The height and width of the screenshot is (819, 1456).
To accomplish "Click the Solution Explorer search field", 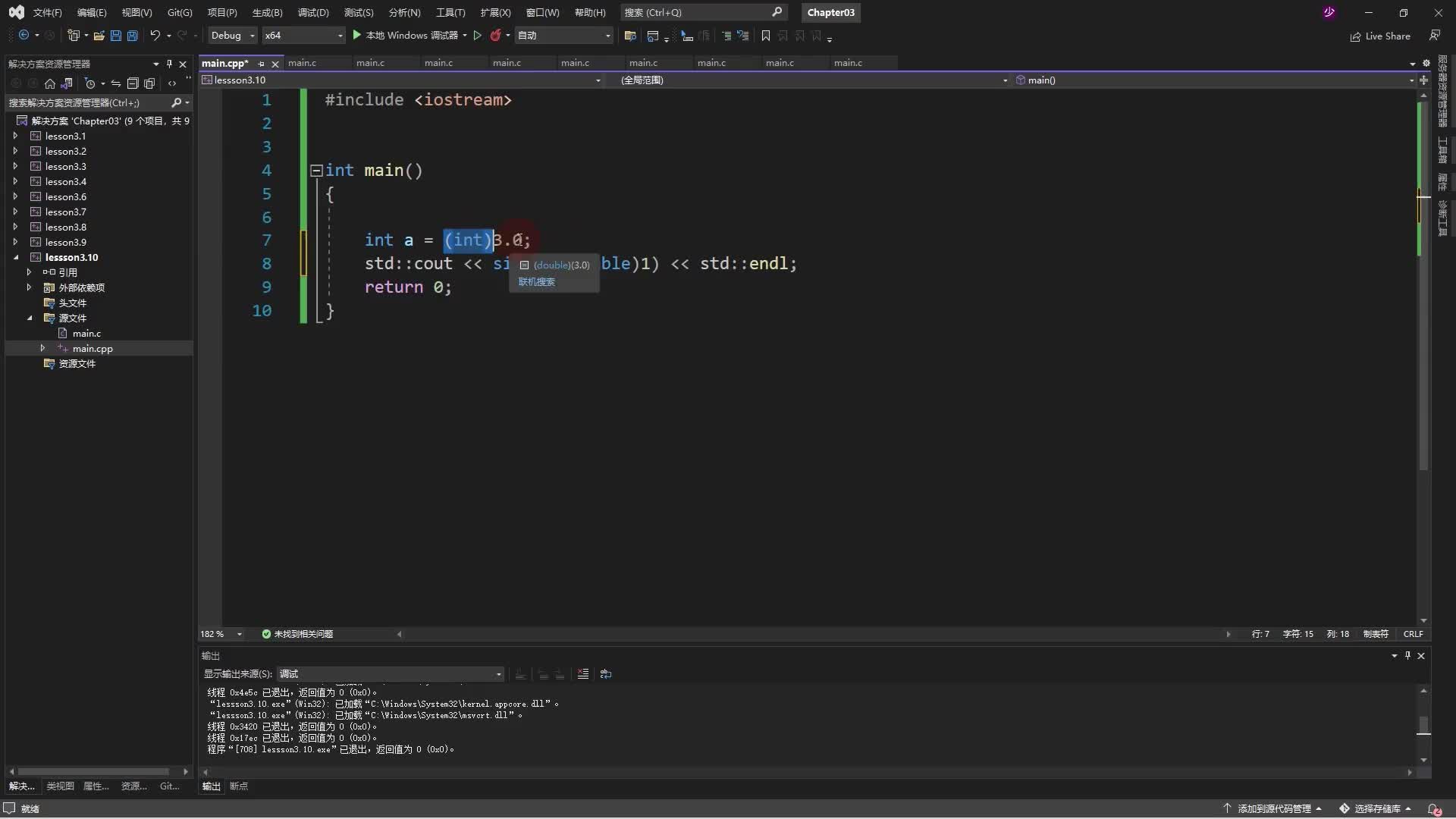I will pos(99,102).
